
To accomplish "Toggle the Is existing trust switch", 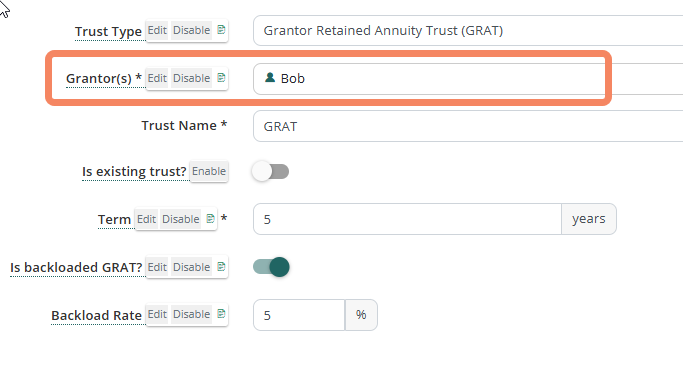I will 270,172.
